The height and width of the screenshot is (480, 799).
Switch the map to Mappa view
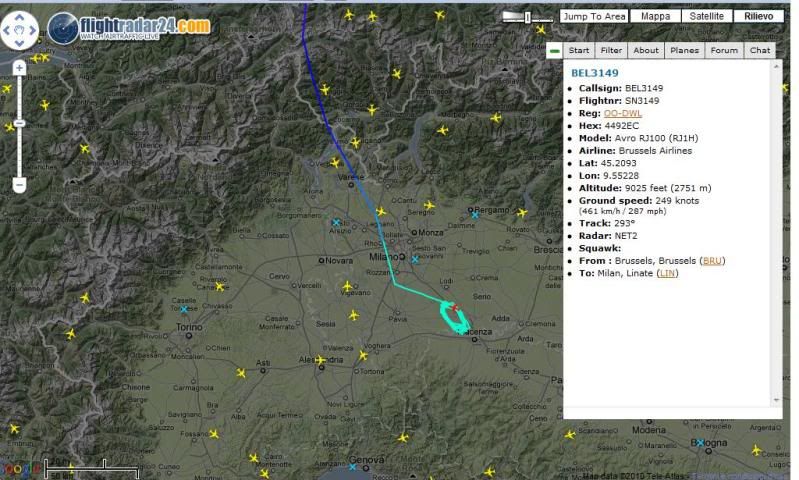coord(655,16)
